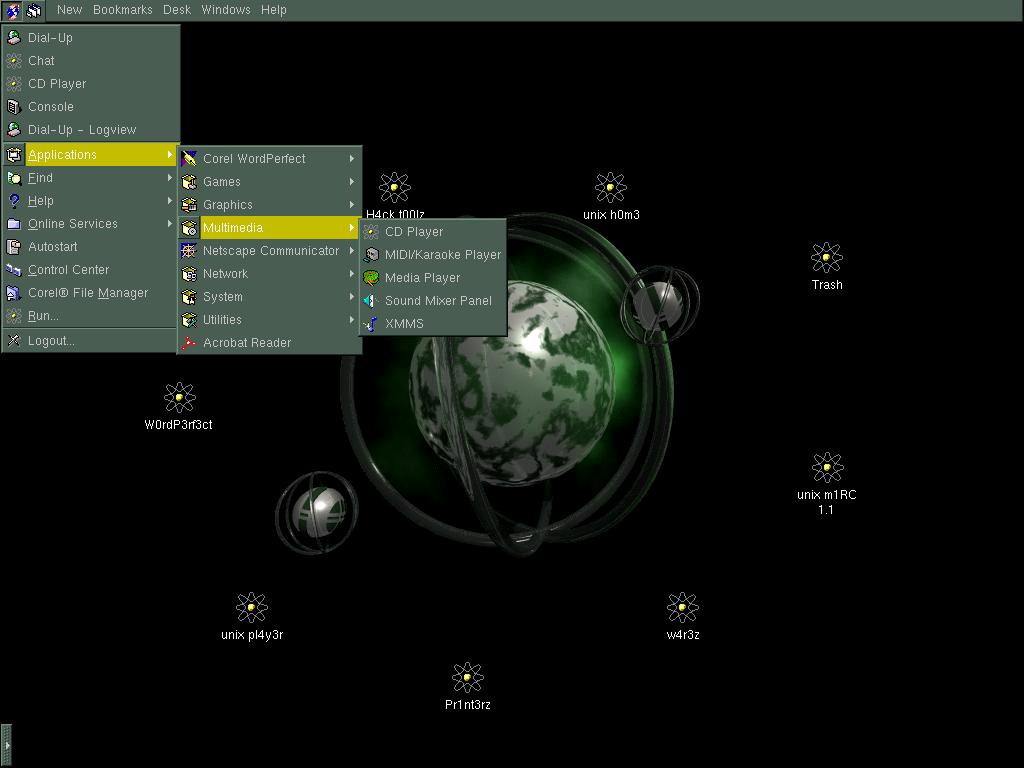1024x768 pixels.
Task: Click the W0rdP3rf3ct desktop icon
Action: 179,398
